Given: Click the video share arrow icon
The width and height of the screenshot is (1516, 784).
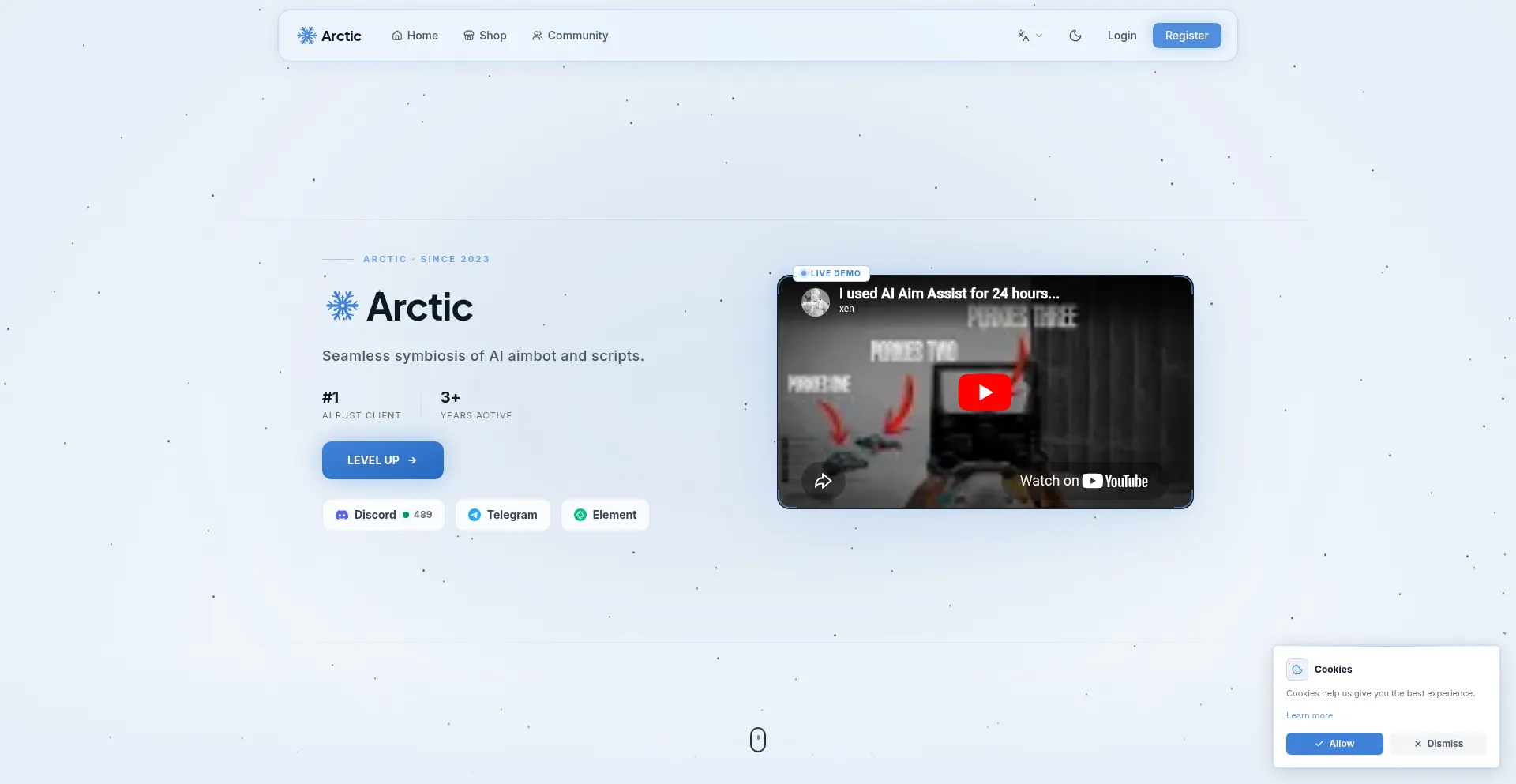Looking at the screenshot, I should (823, 481).
